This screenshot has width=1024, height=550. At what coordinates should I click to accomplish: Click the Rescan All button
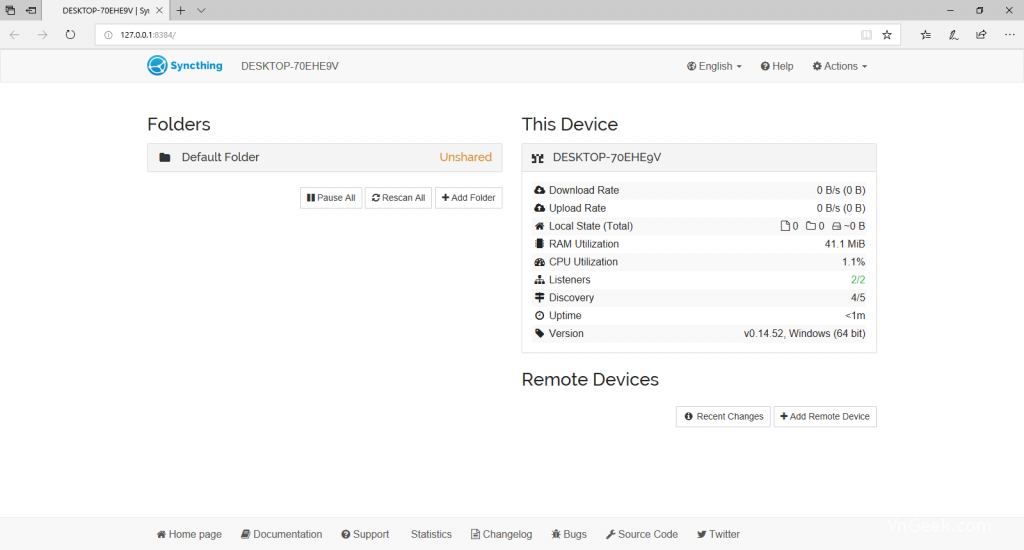click(x=398, y=198)
